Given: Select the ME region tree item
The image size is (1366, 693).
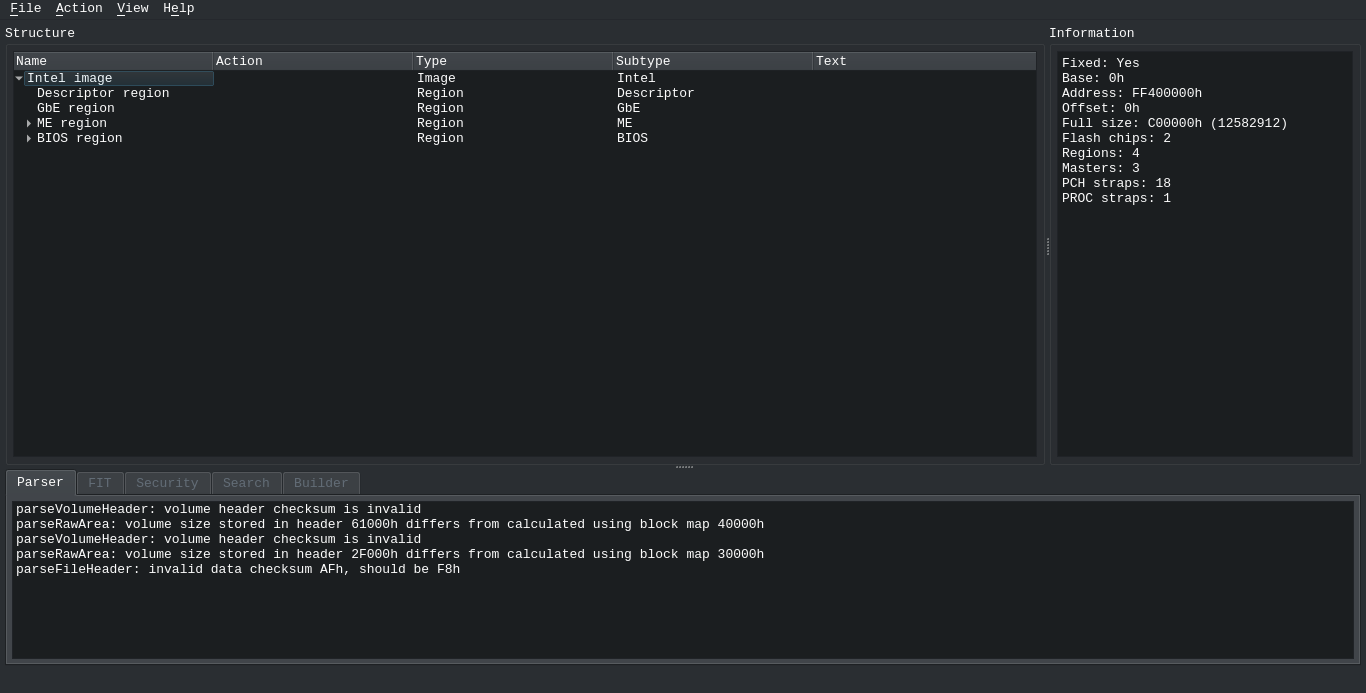Looking at the screenshot, I should 71,123.
